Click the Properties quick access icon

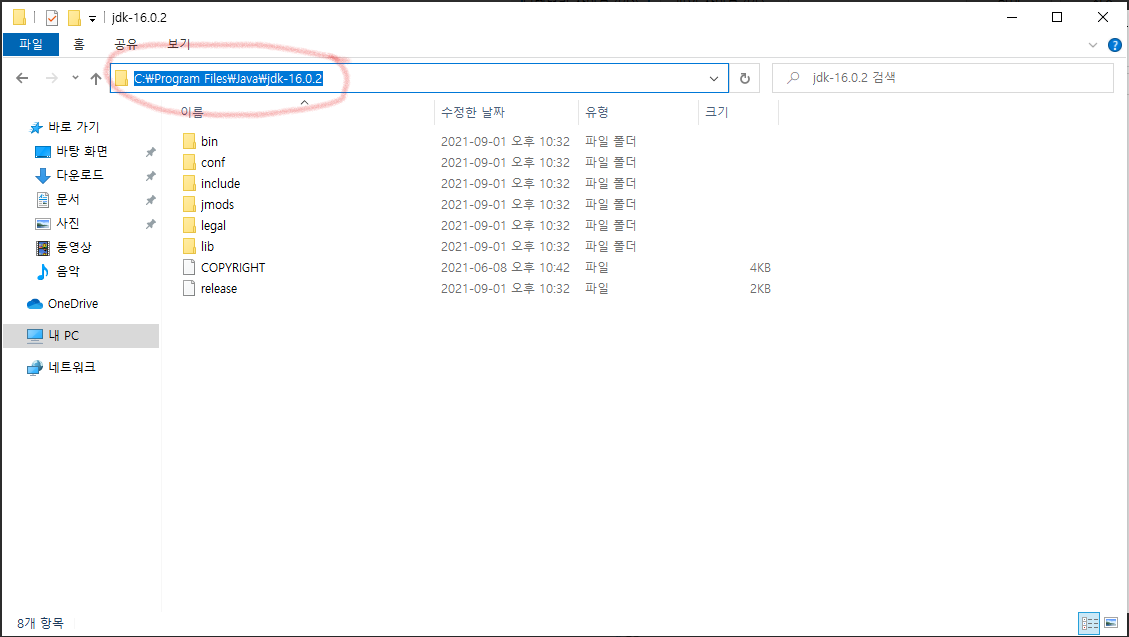pos(52,17)
